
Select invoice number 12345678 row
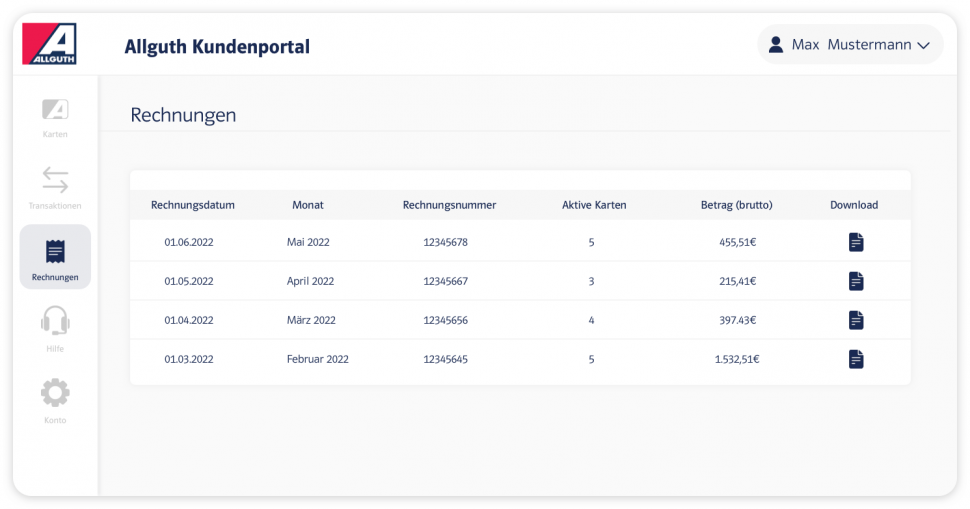pos(445,242)
